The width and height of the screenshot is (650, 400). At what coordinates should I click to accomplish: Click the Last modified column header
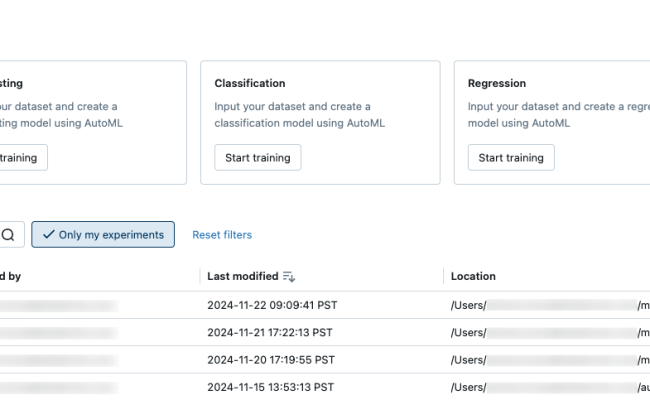click(x=242, y=276)
